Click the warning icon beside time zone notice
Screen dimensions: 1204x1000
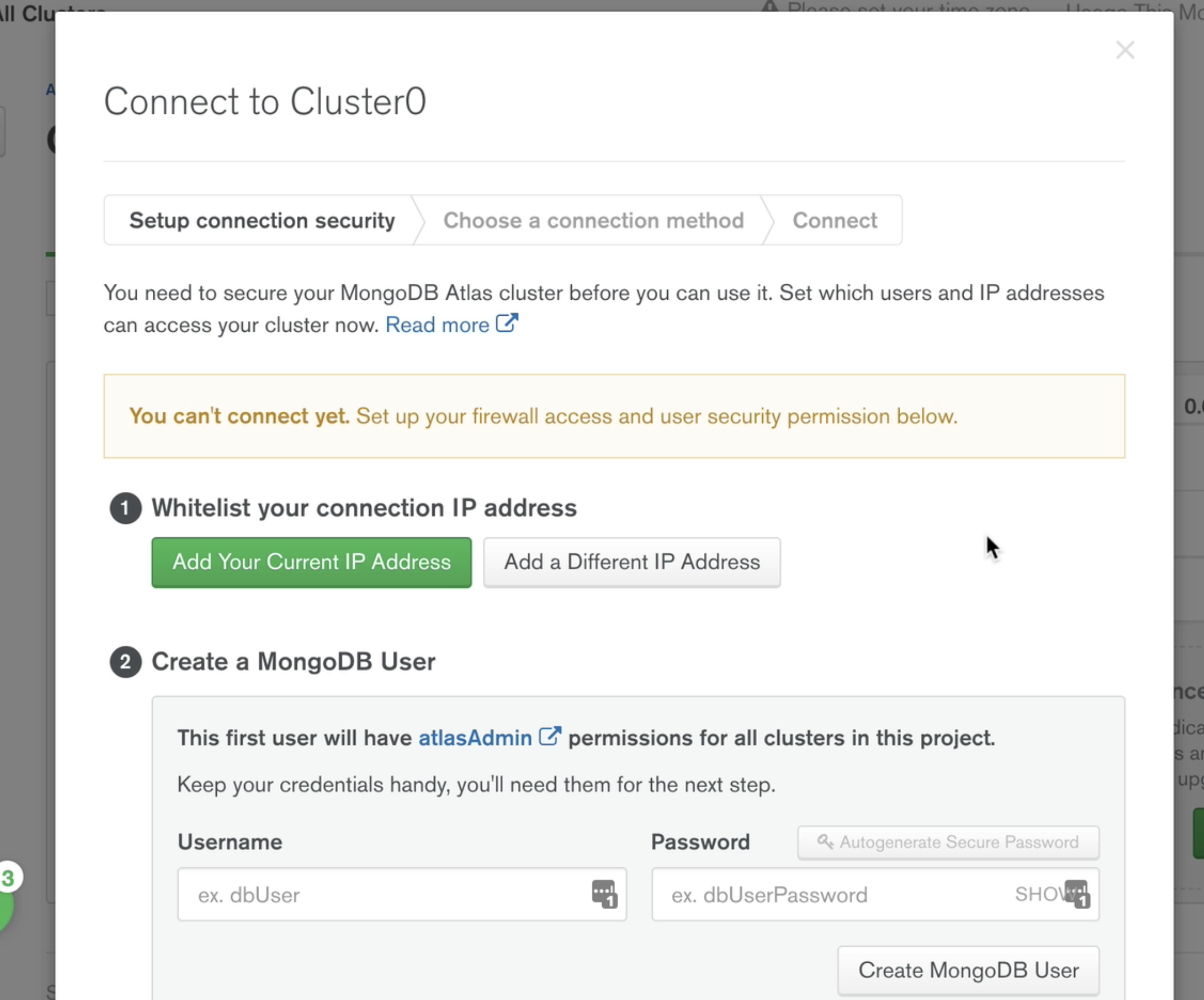tap(770, 7)
